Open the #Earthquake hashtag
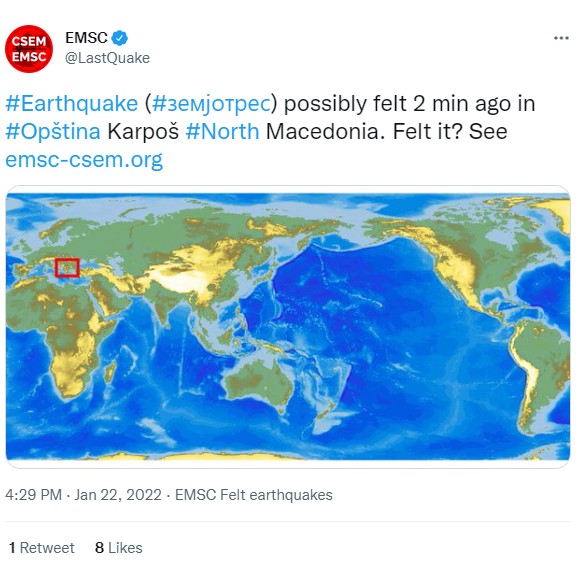Image resolution: width=583 pixels, height=566 pixels. point(72,103)
